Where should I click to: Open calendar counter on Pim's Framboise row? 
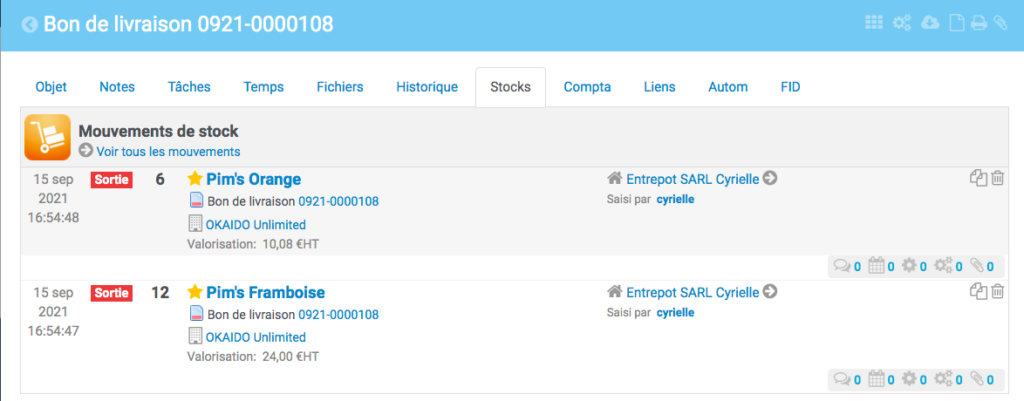(x=882, y=379)
